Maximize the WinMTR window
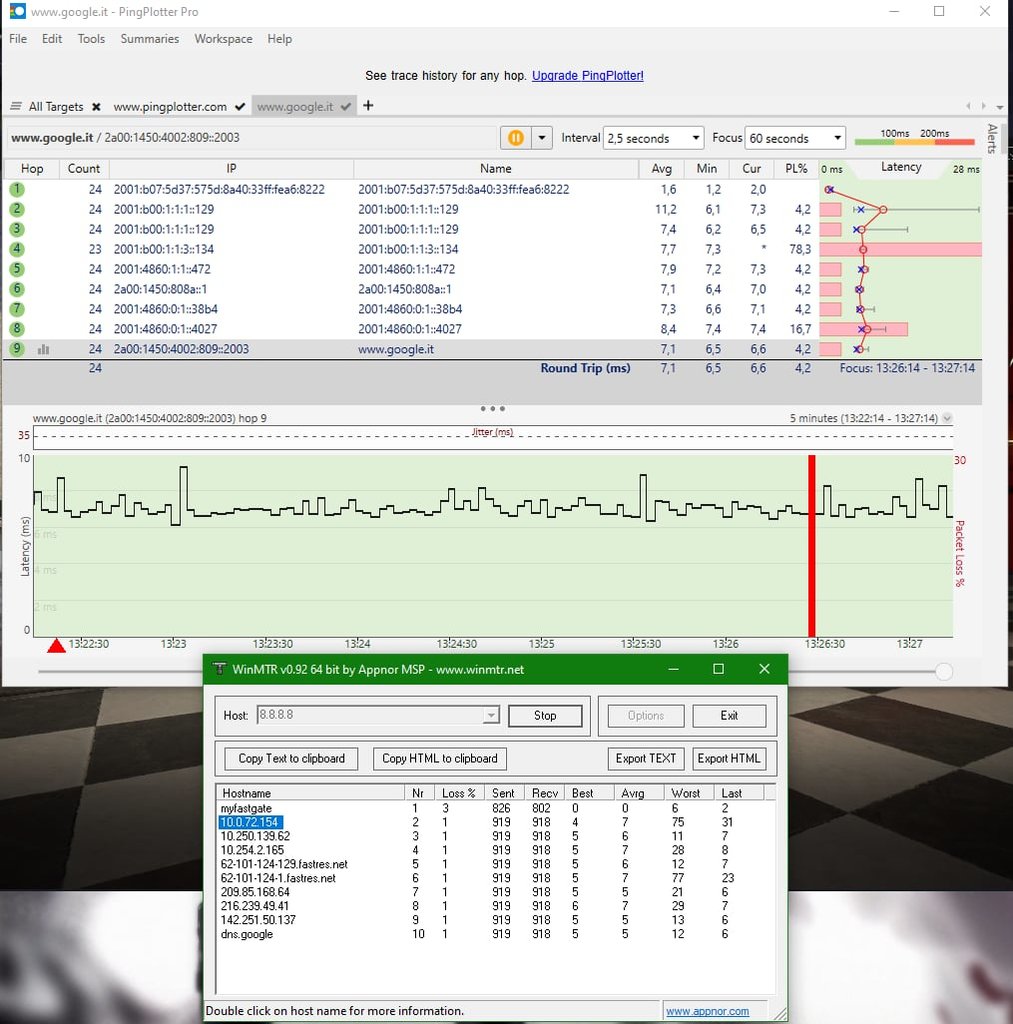The width and height of the screenshot is (1013, 1024). point(718,669)
